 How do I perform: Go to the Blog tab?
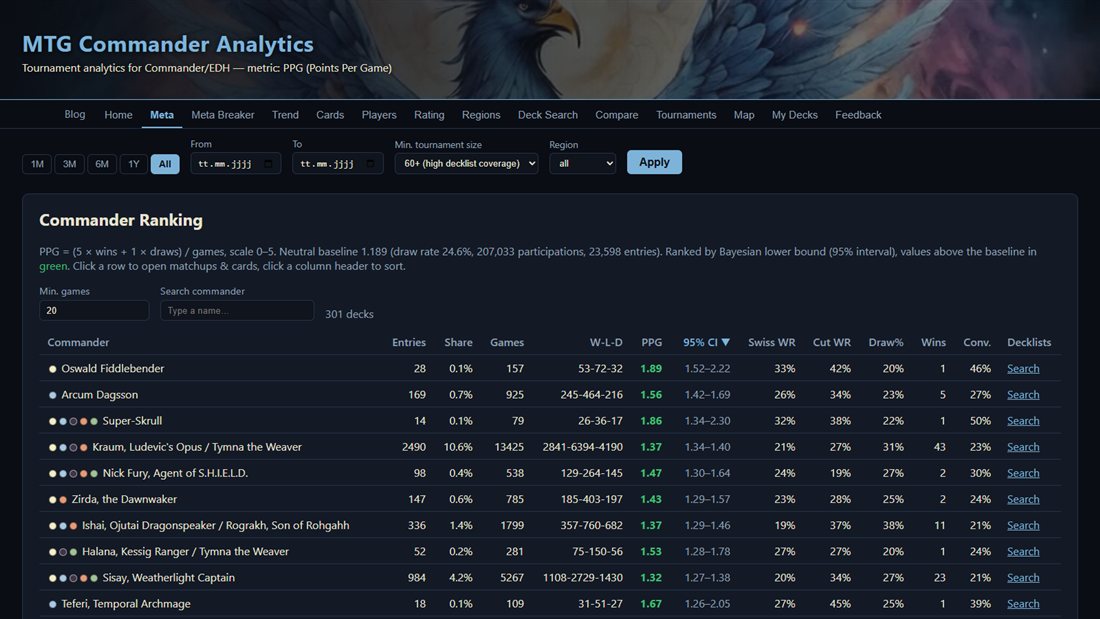(75, 114)
